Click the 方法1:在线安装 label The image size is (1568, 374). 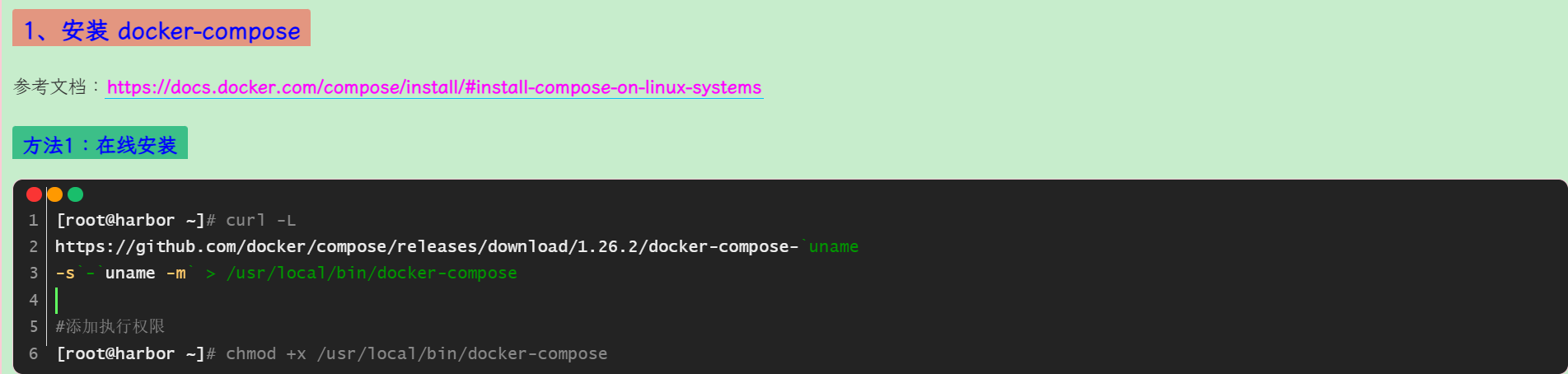coord(100,145)
